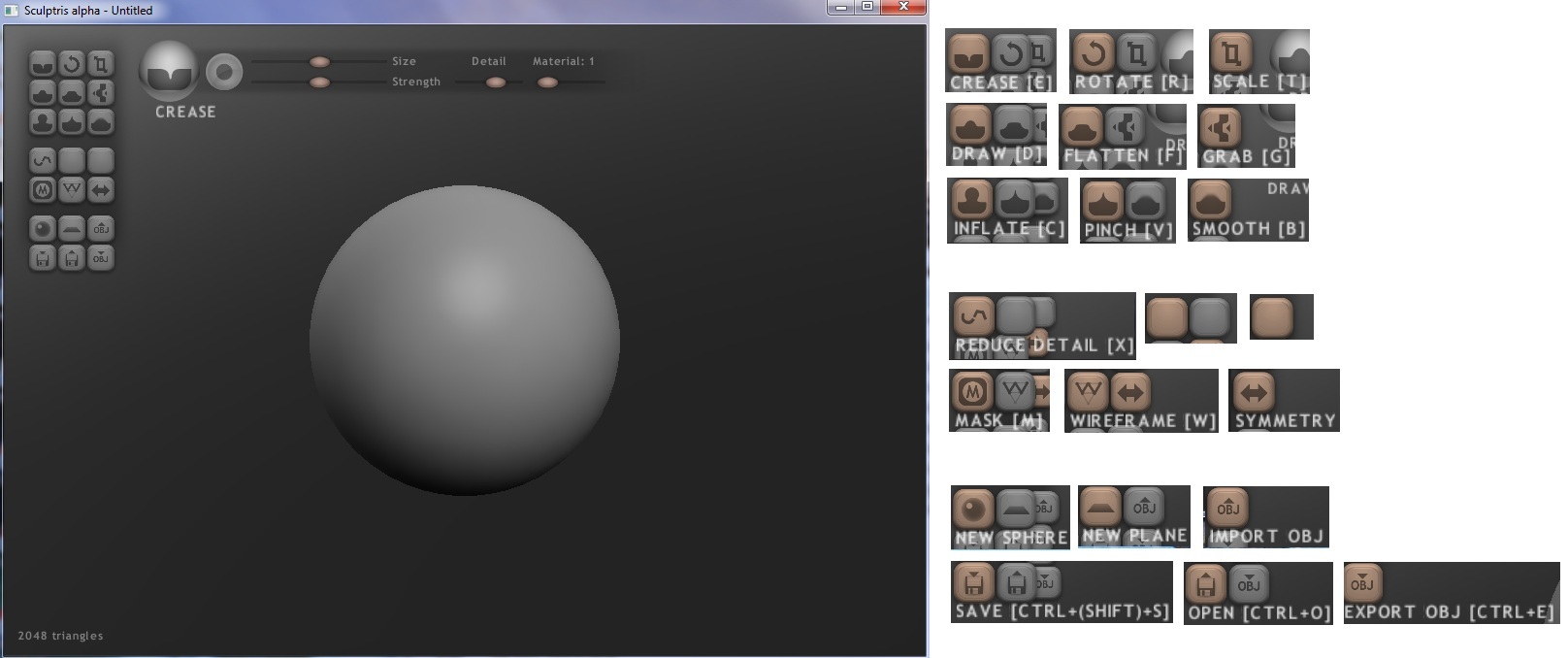Toggle Mask mode with the M button
This screenshot has height=658, width=1568.
click(x=43, y=190)
